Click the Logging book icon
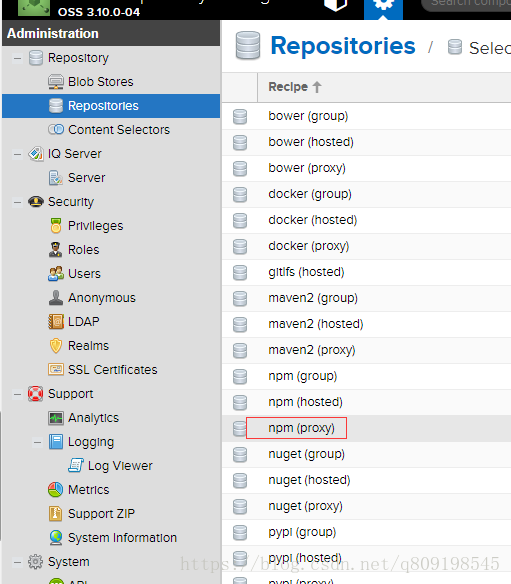The image size is (511, 584). [56, 442]
